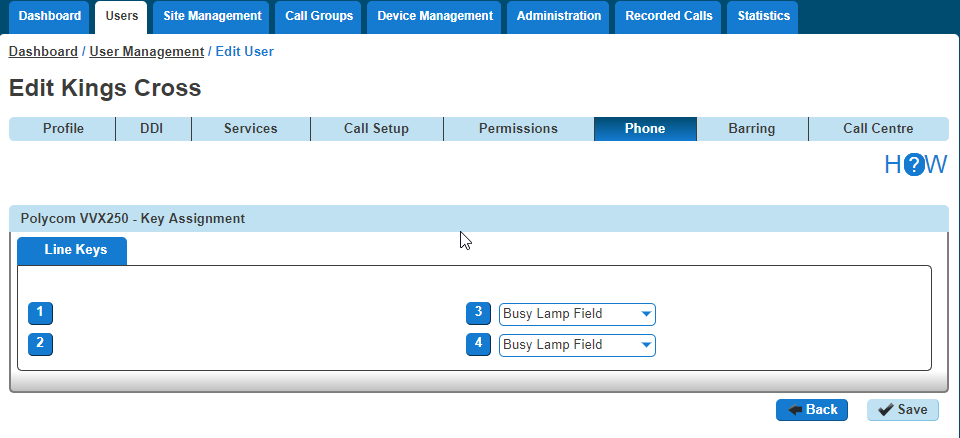Switch to the Services sub-tab
Image resolution: width=960 pixels, height=438 pixels.
pyautogui.click(x=250, y=129)
